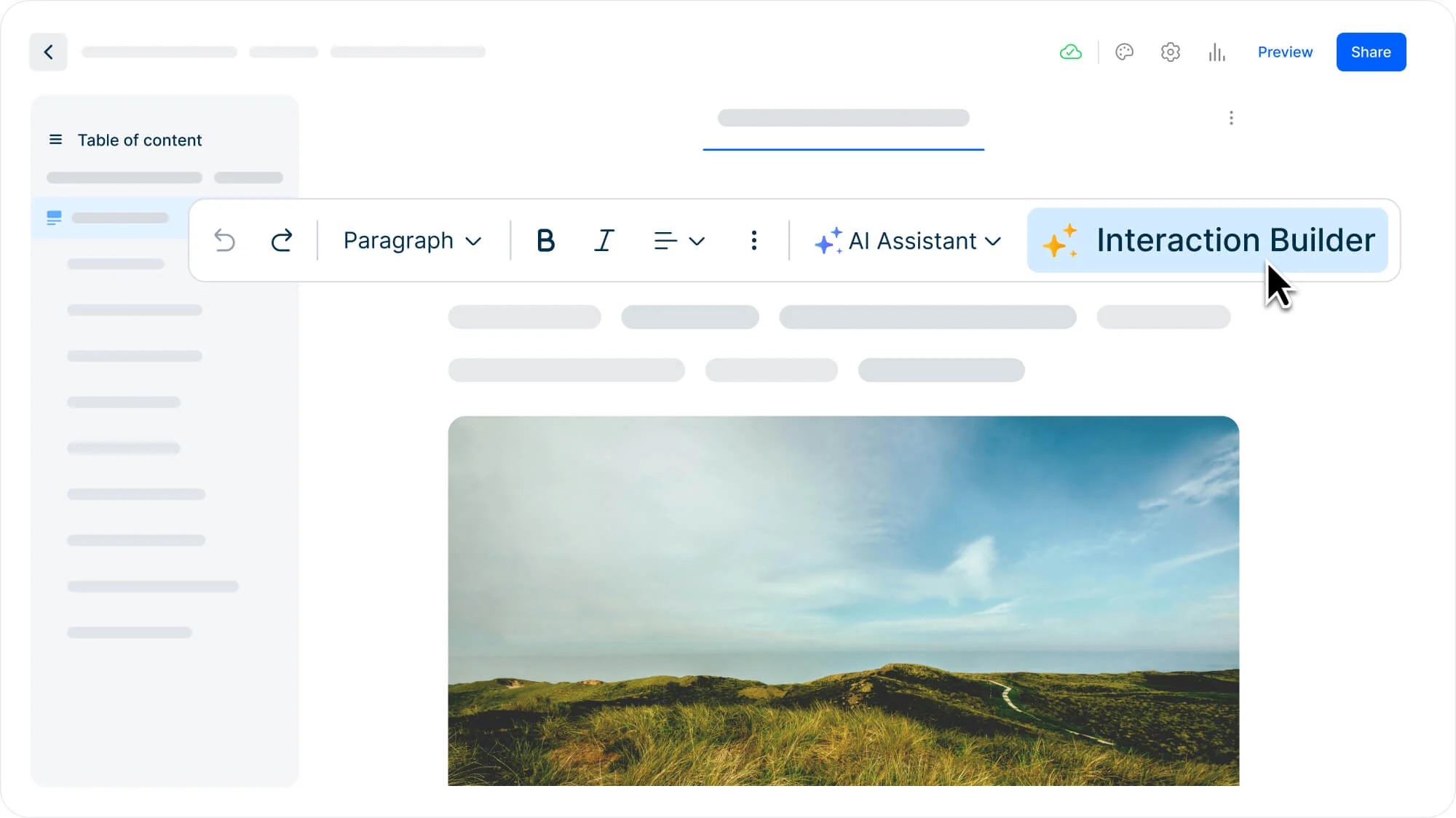Click the landscape image in the content
This screenshot has height=818, width=1456.
click(x=843, y=600)
